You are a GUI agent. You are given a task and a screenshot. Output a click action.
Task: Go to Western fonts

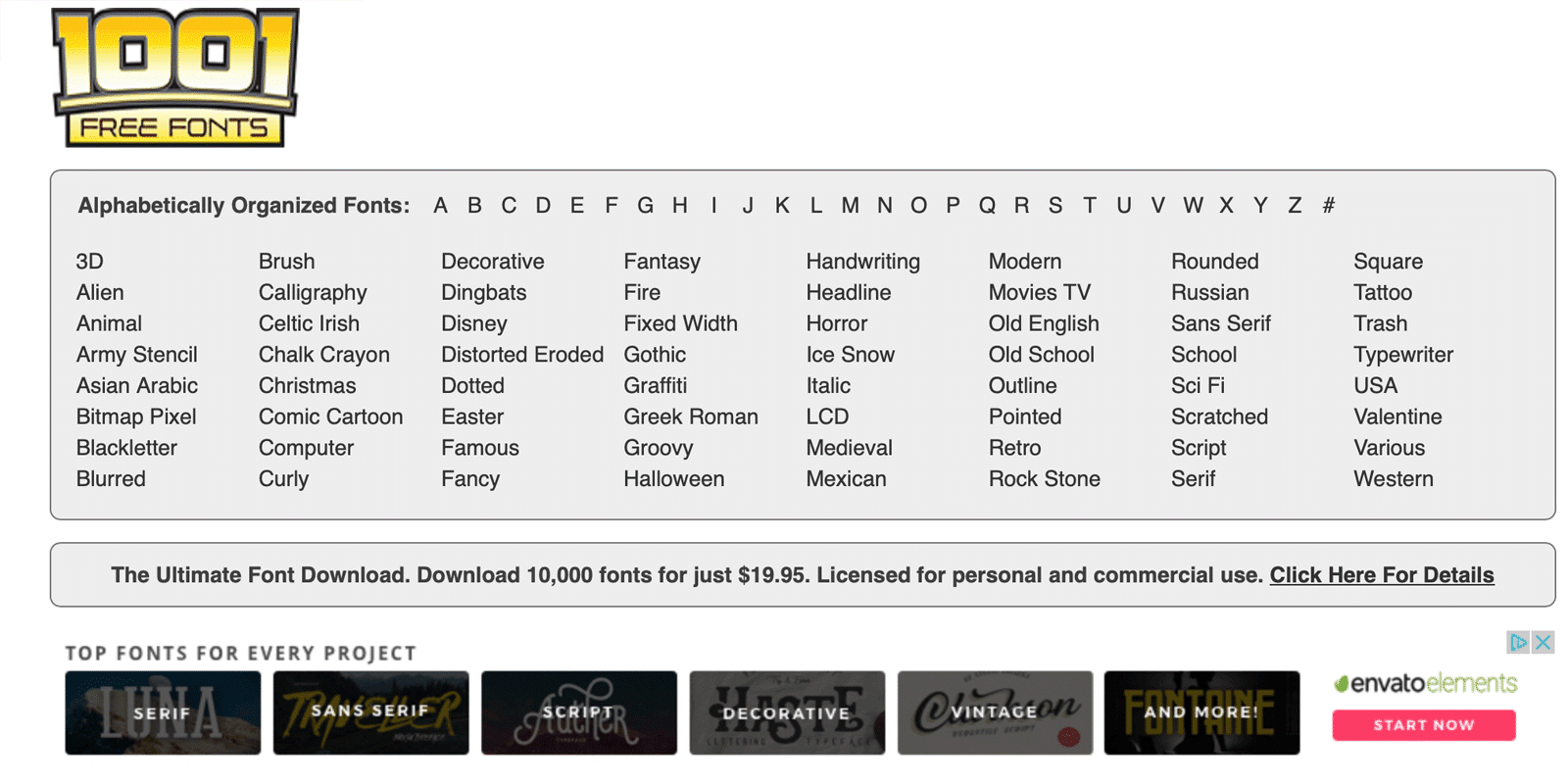coord(1393,479)
